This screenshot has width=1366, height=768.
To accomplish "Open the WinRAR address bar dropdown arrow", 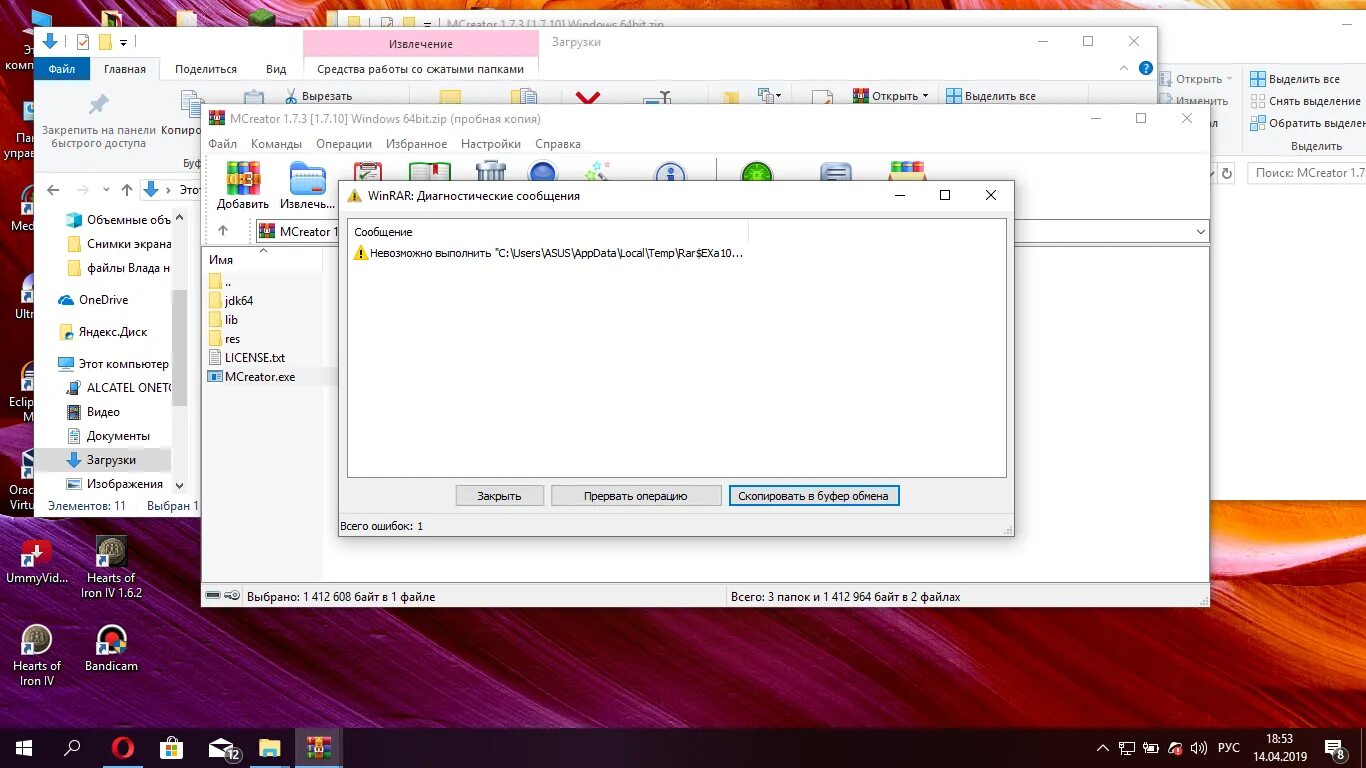I will point(1200,231).
